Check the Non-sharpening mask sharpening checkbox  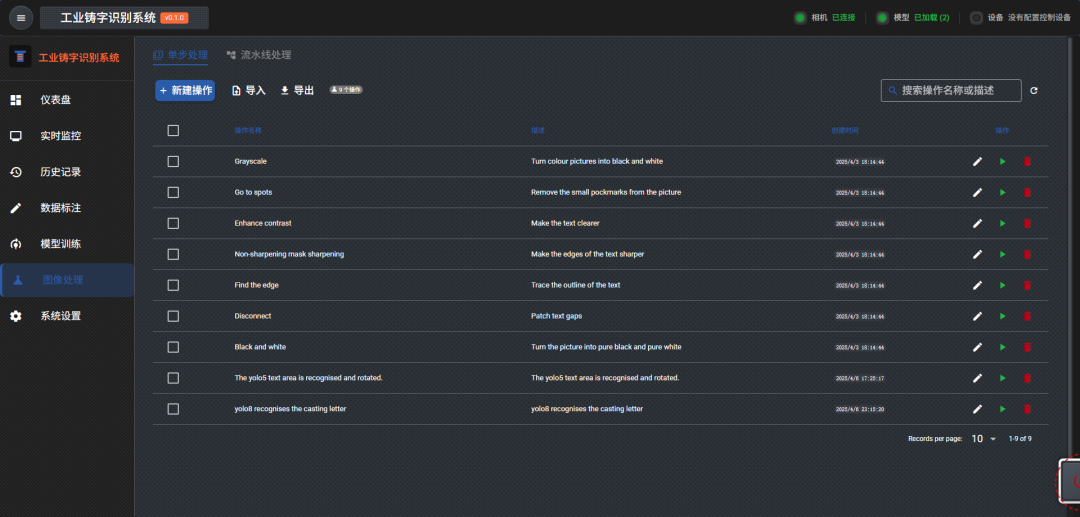point(174,254)
